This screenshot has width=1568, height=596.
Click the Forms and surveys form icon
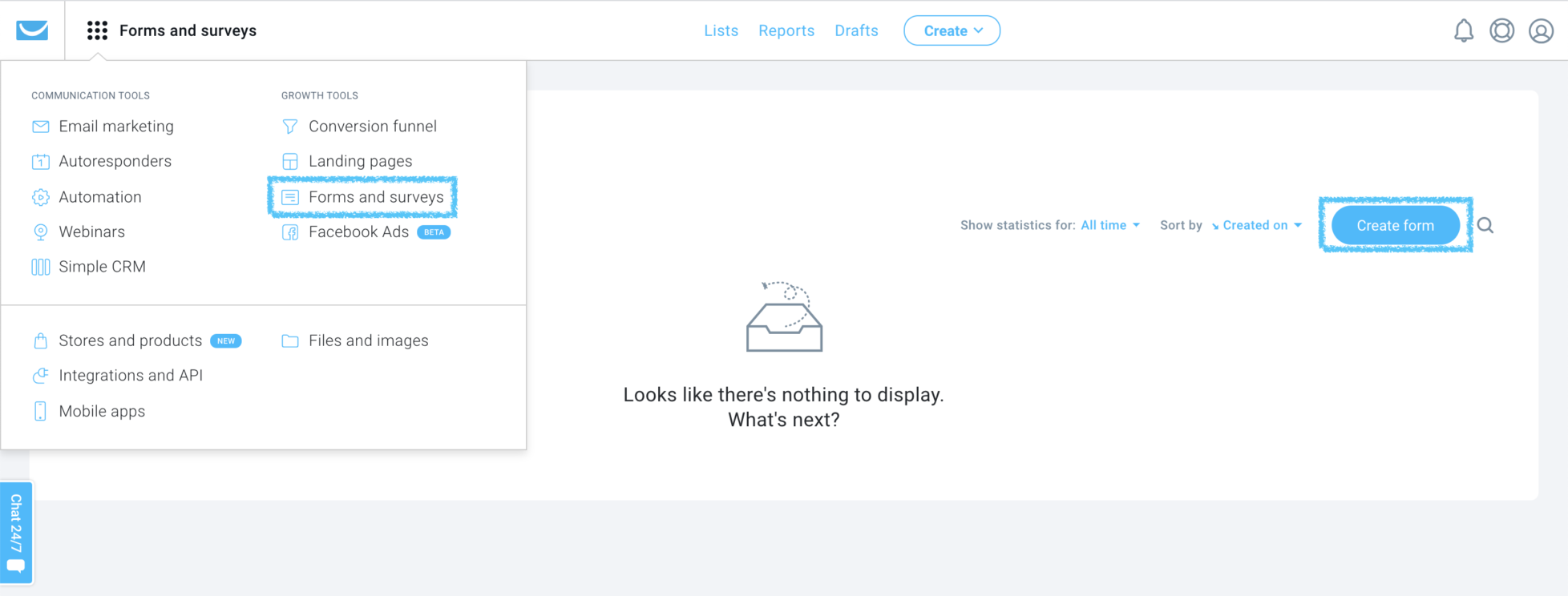(x=290, y=197)
